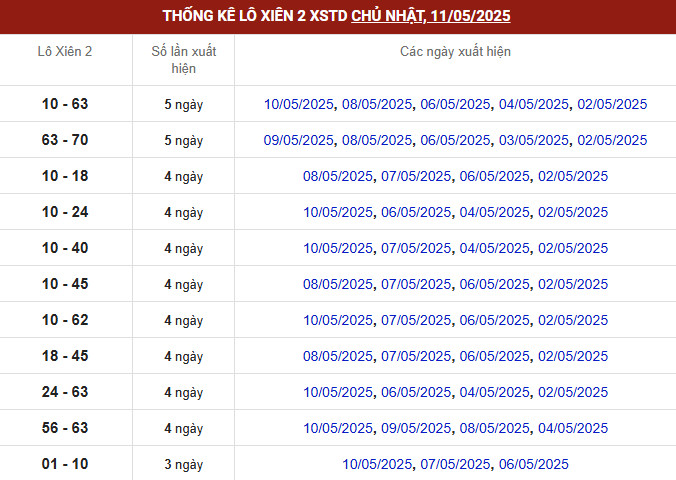
Task: Select the 63 - 70 pair cell
Action: coord(65,140)
